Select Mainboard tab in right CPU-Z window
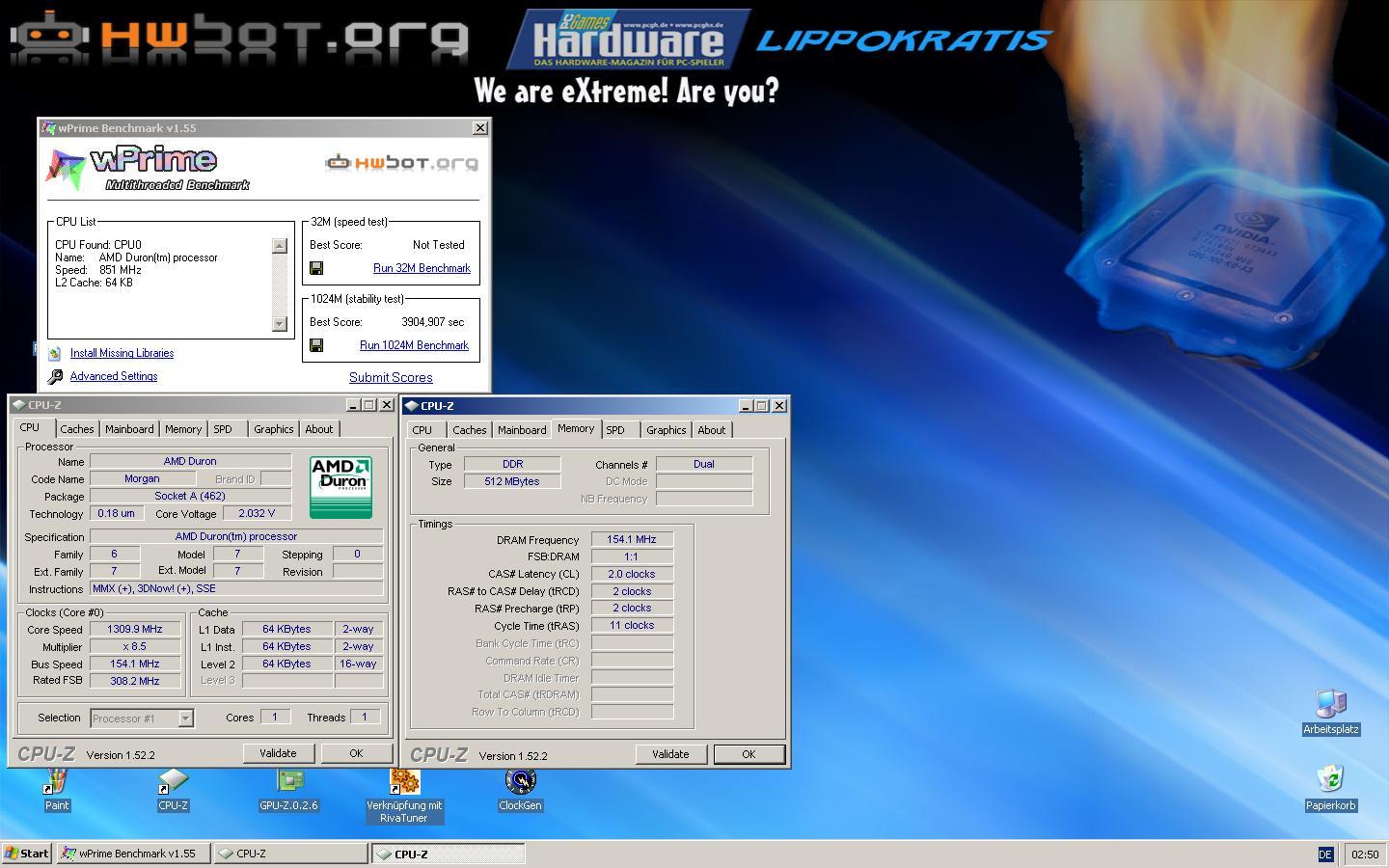The width and height of the screenshot is (1389, 868). tap(522, 430)
